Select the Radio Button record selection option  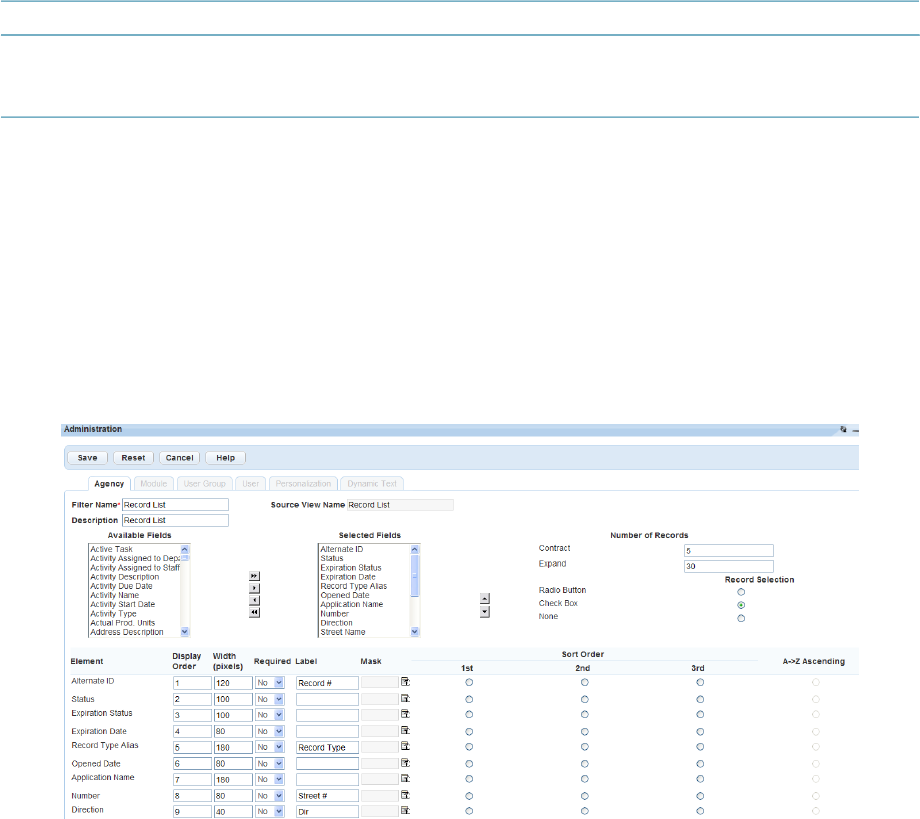(x=741, y=592)
